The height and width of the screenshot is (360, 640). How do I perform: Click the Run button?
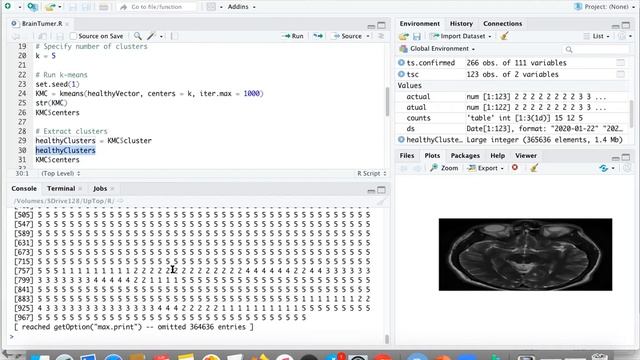tap(292, 36)
